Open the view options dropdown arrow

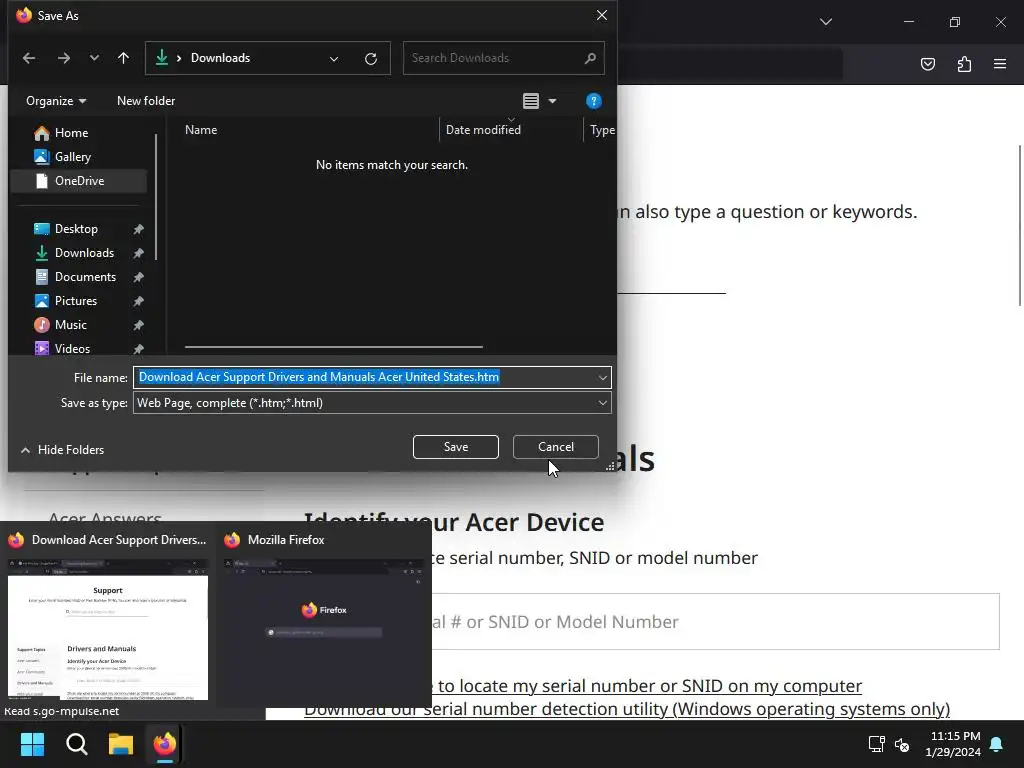point(552,101)
